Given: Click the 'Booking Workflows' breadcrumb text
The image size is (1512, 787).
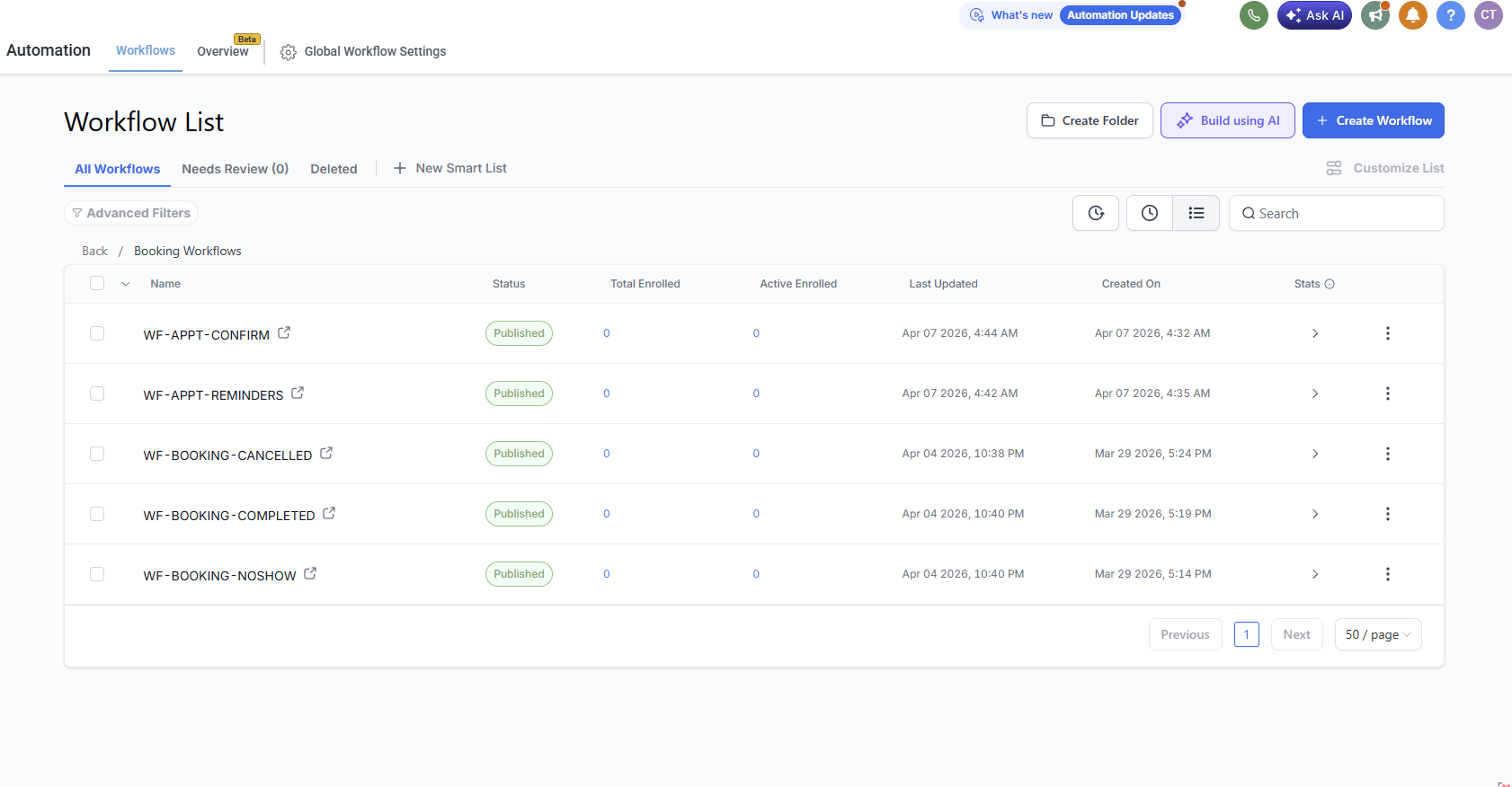Looking at the screenshot, I should (188, 251).
